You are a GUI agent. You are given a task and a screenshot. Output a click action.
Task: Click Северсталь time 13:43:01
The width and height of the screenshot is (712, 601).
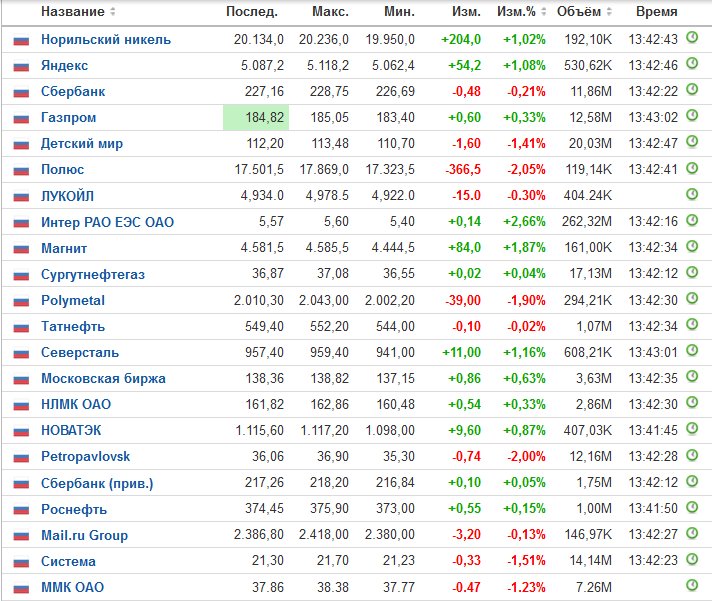pyautogui.click(x=653, y=352)
